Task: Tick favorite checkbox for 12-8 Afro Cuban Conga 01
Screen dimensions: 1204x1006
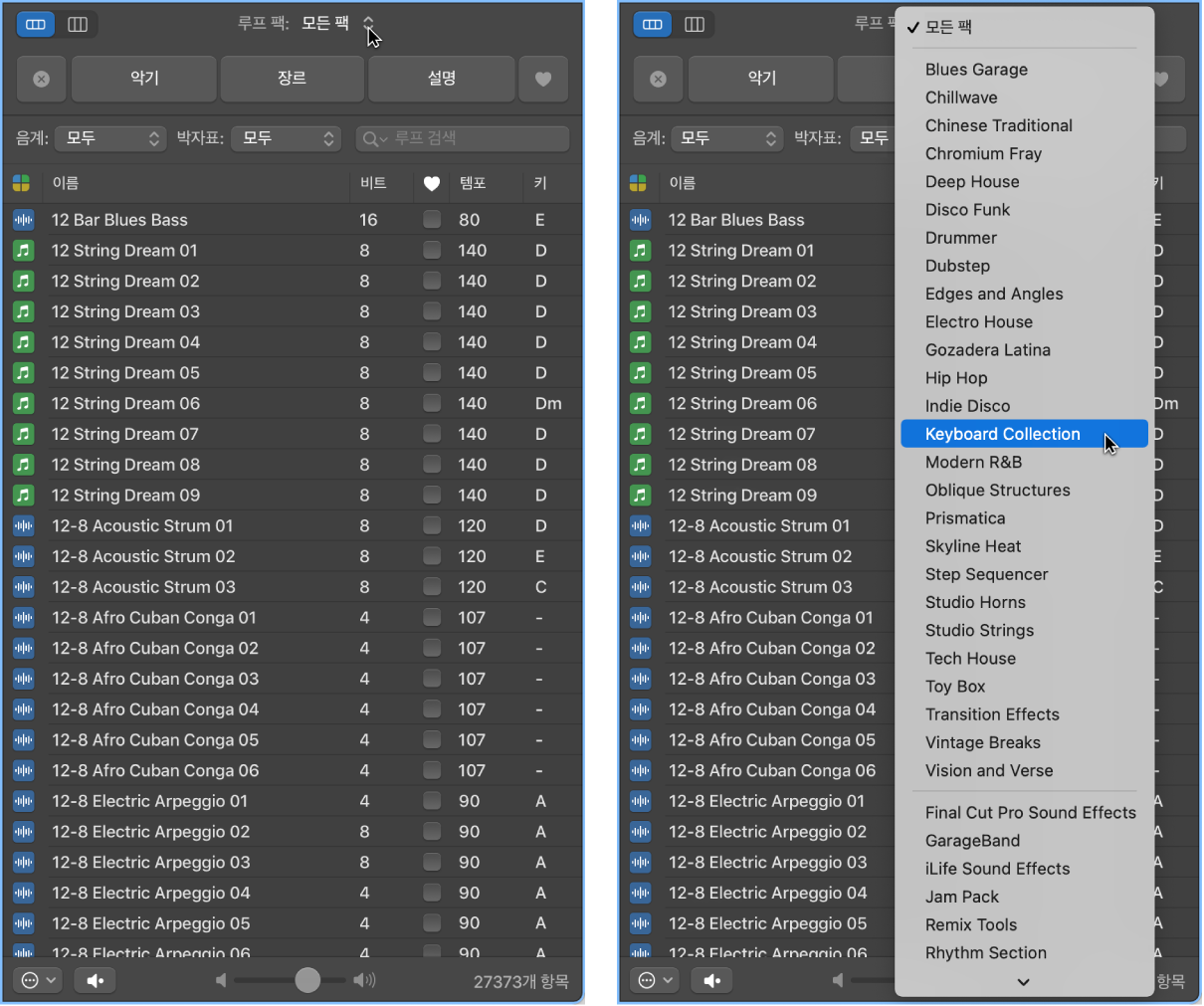Action: point(432,617)
